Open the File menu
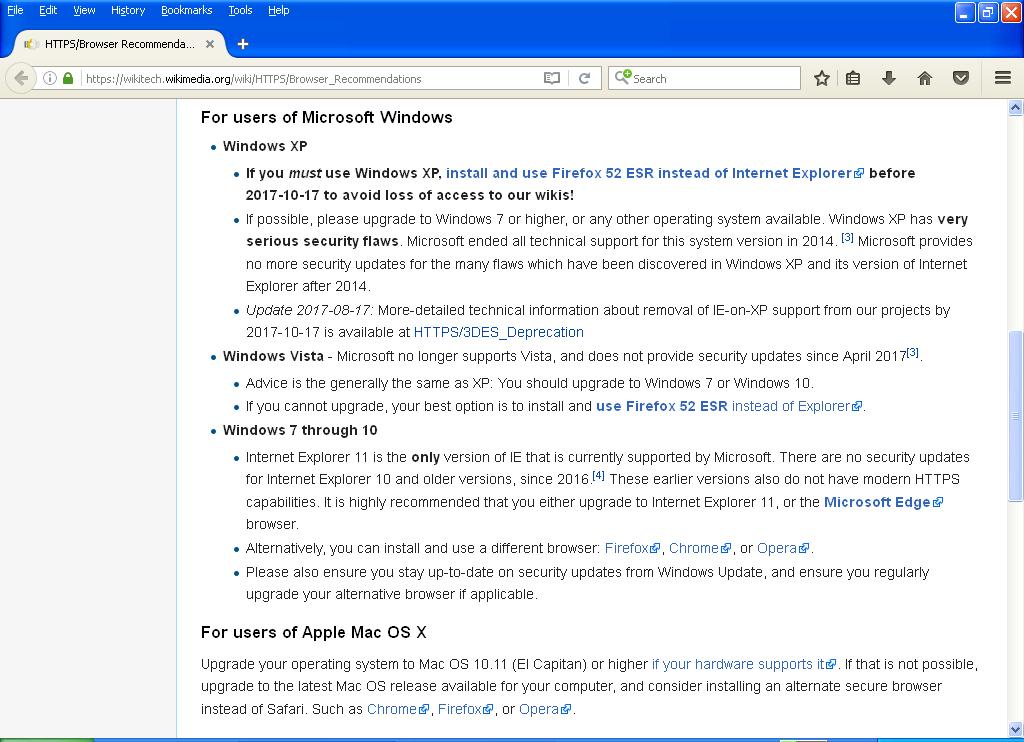This screenshot has width=1024, height=742. (x=15, y=10)
